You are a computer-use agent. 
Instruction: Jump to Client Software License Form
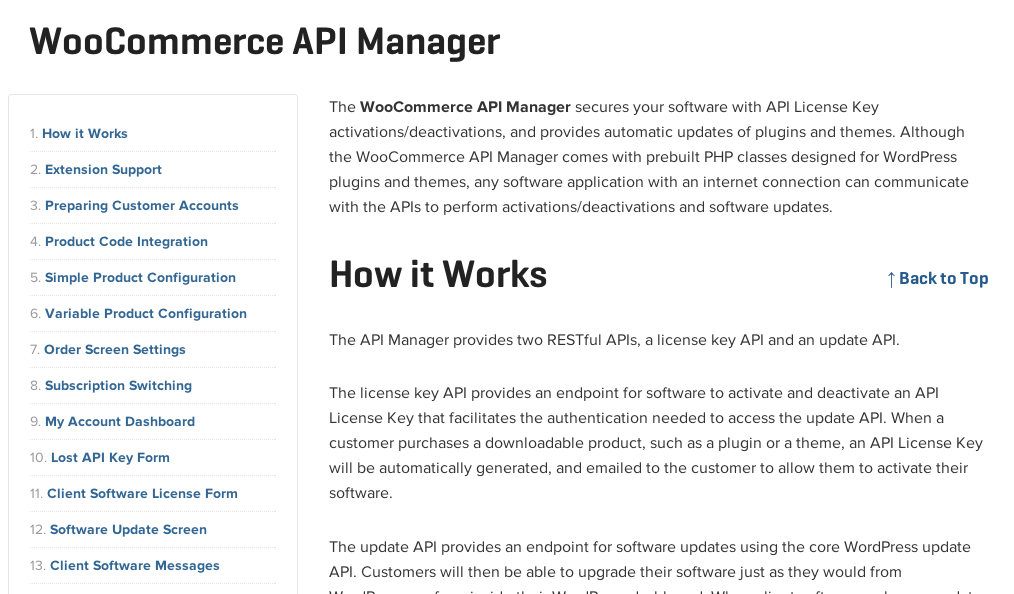tap(142, 494)
